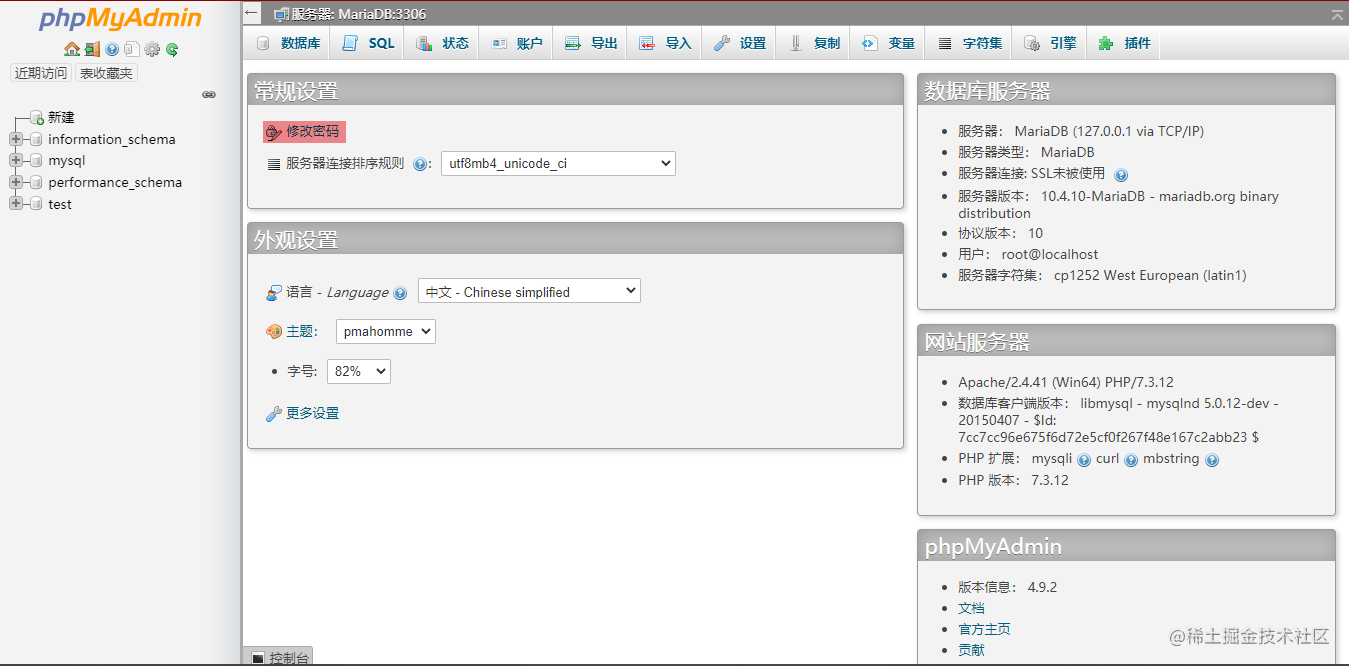Expand the information_schema database node
Image resolution: width=1349 pixels, height=666 pixels.
(15, 140)
